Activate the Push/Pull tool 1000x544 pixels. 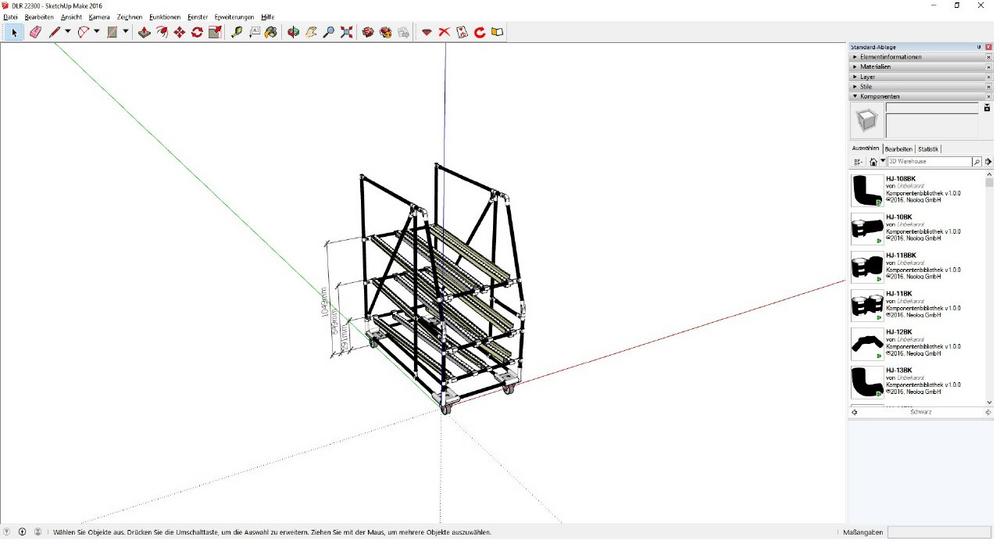(x=144, y=32)
